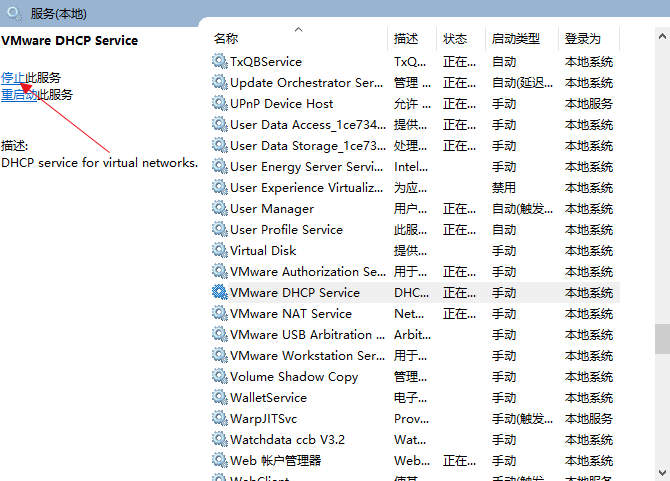The height and width of the screenshot is (481, 670).
Task: Select the User Data Access_1ce734... service name
Action: click(308, 125)
